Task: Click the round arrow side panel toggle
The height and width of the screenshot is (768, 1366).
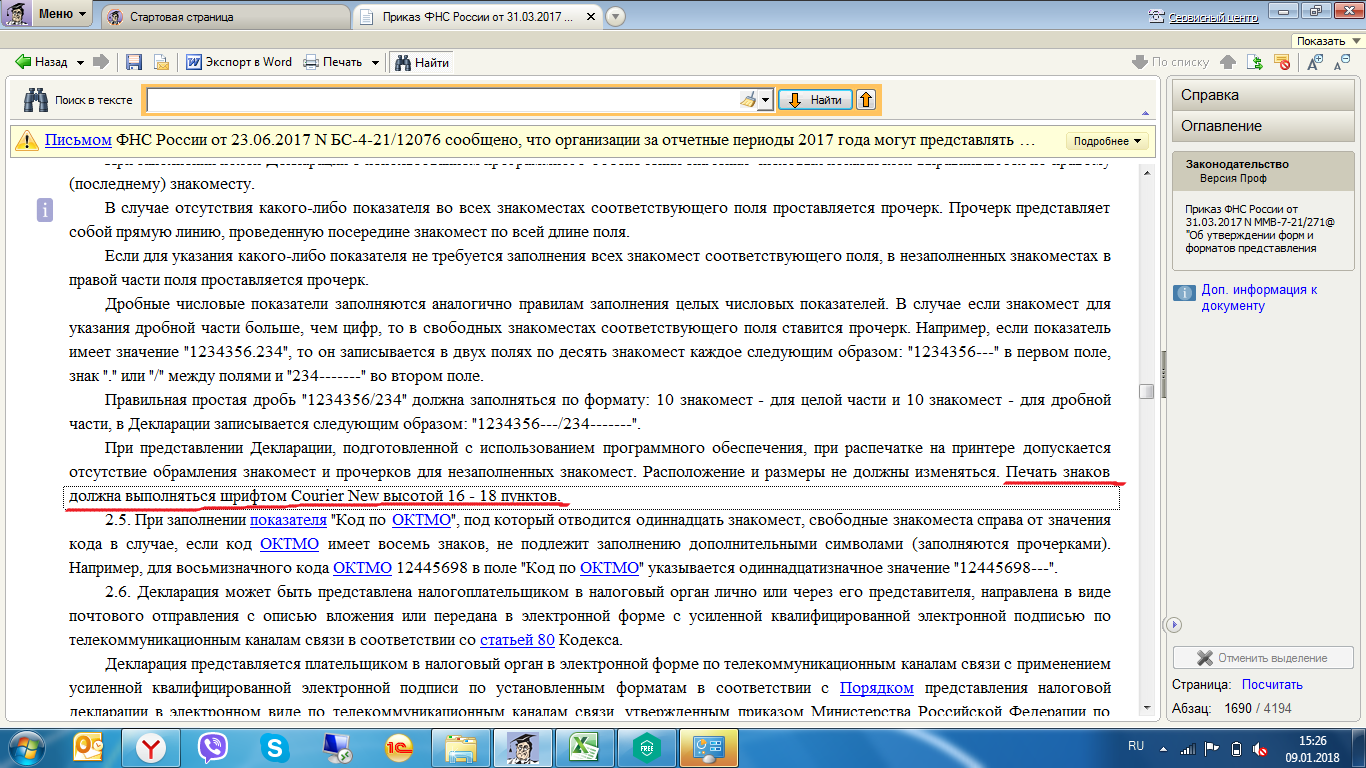Action: tap(1175, 624)
